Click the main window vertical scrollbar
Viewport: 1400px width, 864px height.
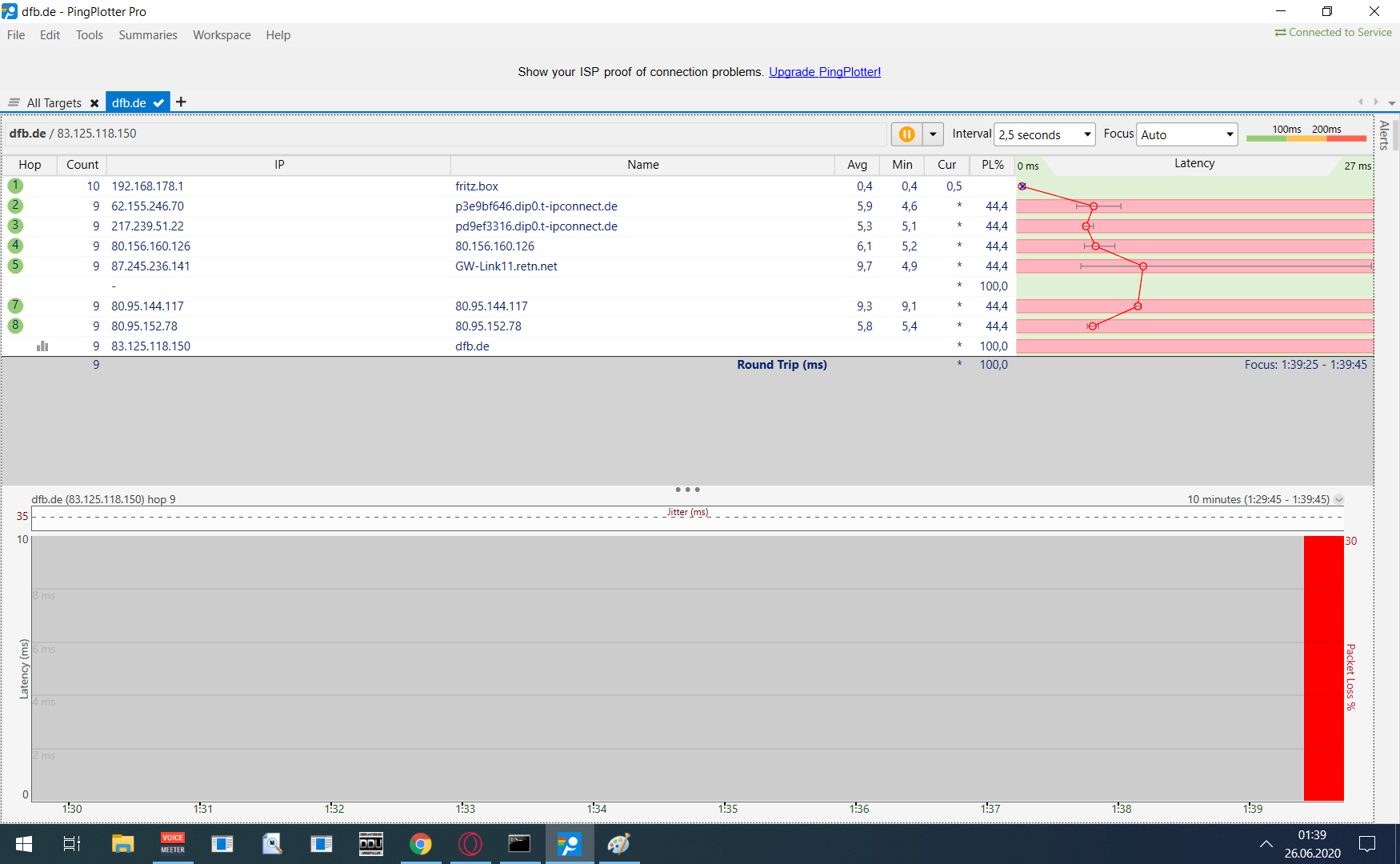1395,135
